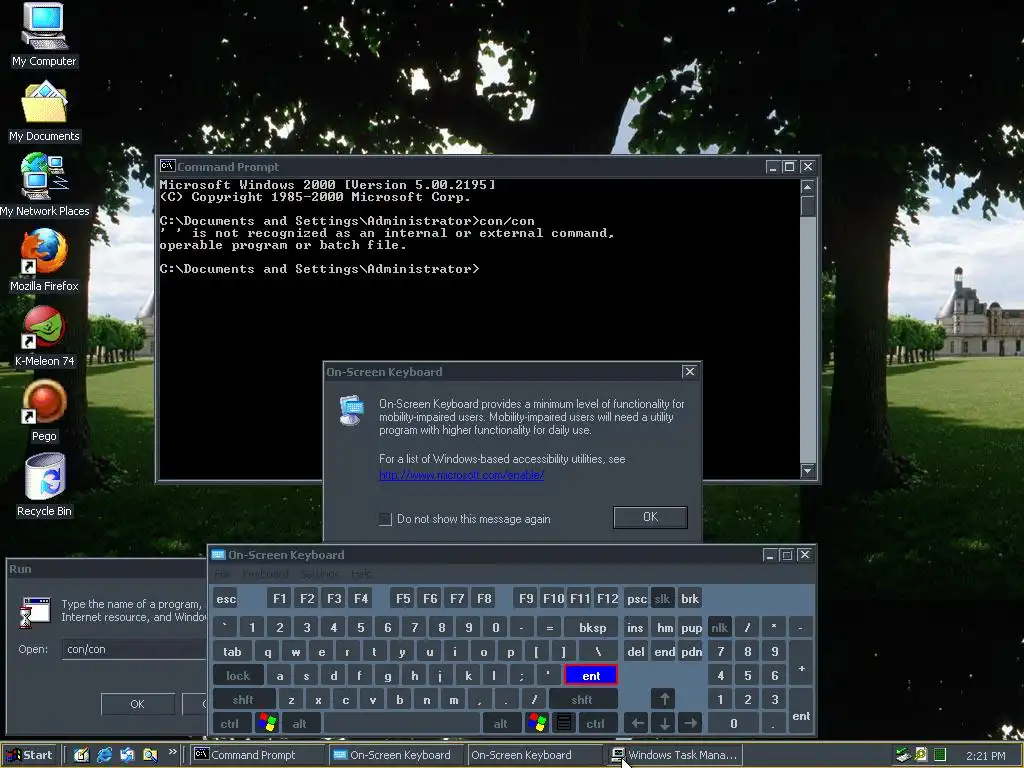Click the bksp key
The height and width of the screenshot is (768, 1024).
[592, 628]
